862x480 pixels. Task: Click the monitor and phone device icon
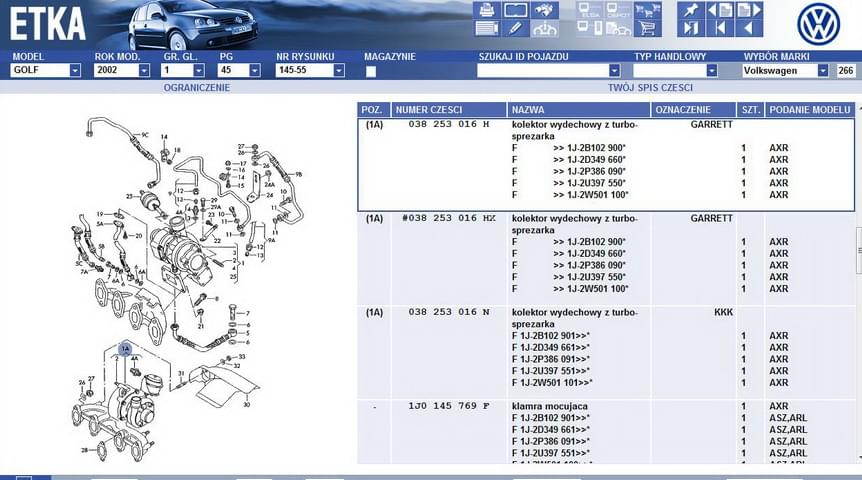(x=590, y=28)
